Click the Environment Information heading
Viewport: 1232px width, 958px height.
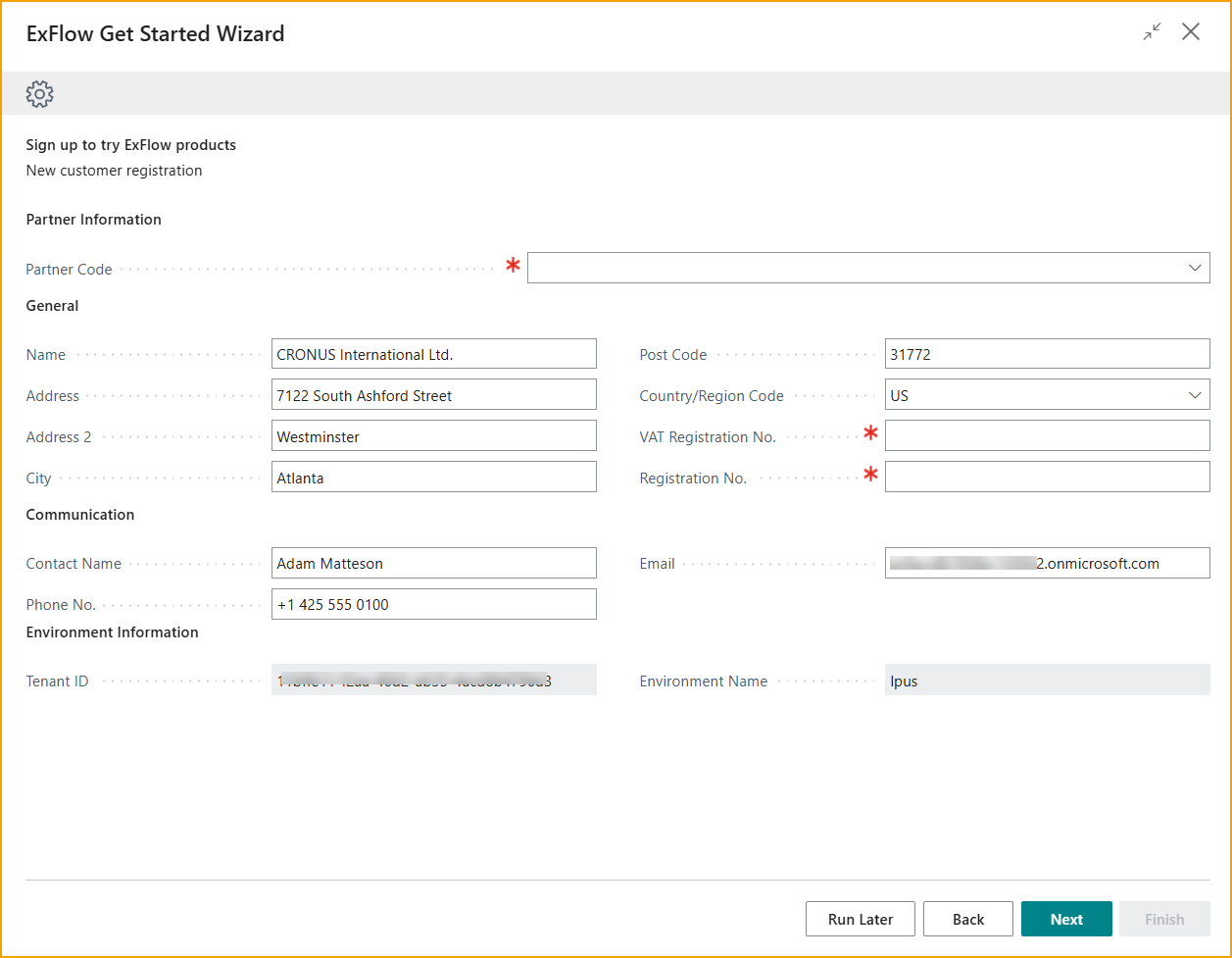point(113,632)
